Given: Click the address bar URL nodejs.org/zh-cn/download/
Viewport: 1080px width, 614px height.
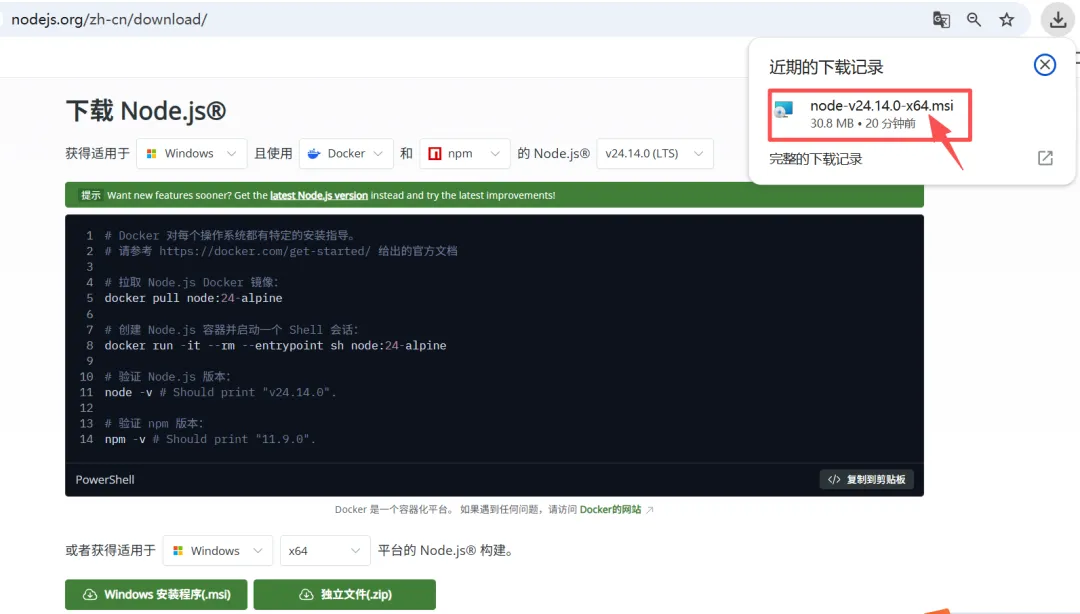Looking at the screenshot, I should (110, 19).
